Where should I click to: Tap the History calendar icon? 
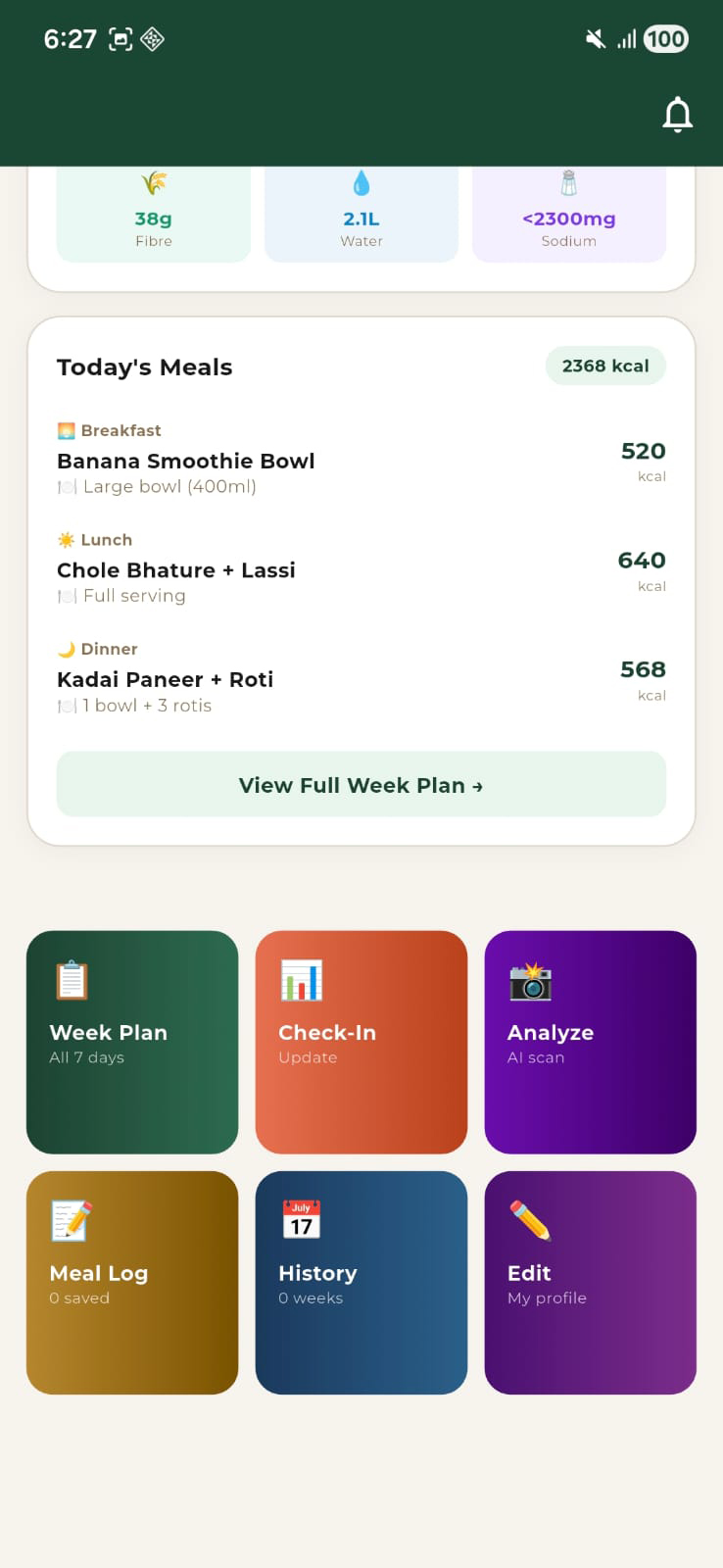[300, 1217]
